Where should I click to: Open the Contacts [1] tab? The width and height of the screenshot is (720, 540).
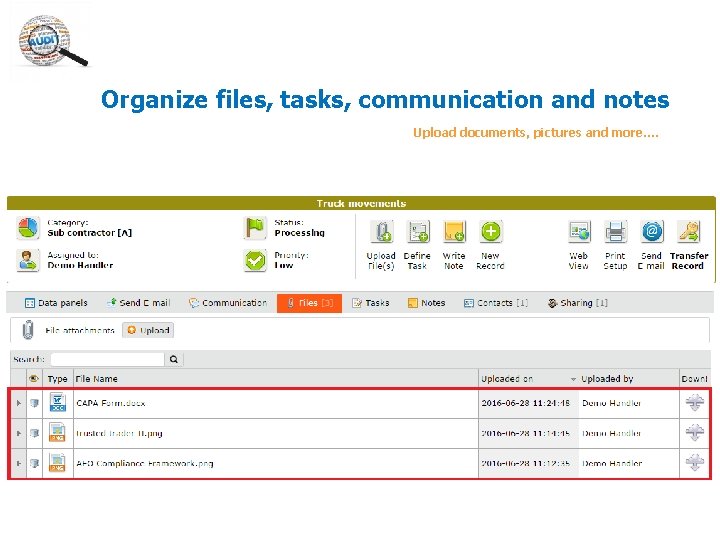[496, 303]
